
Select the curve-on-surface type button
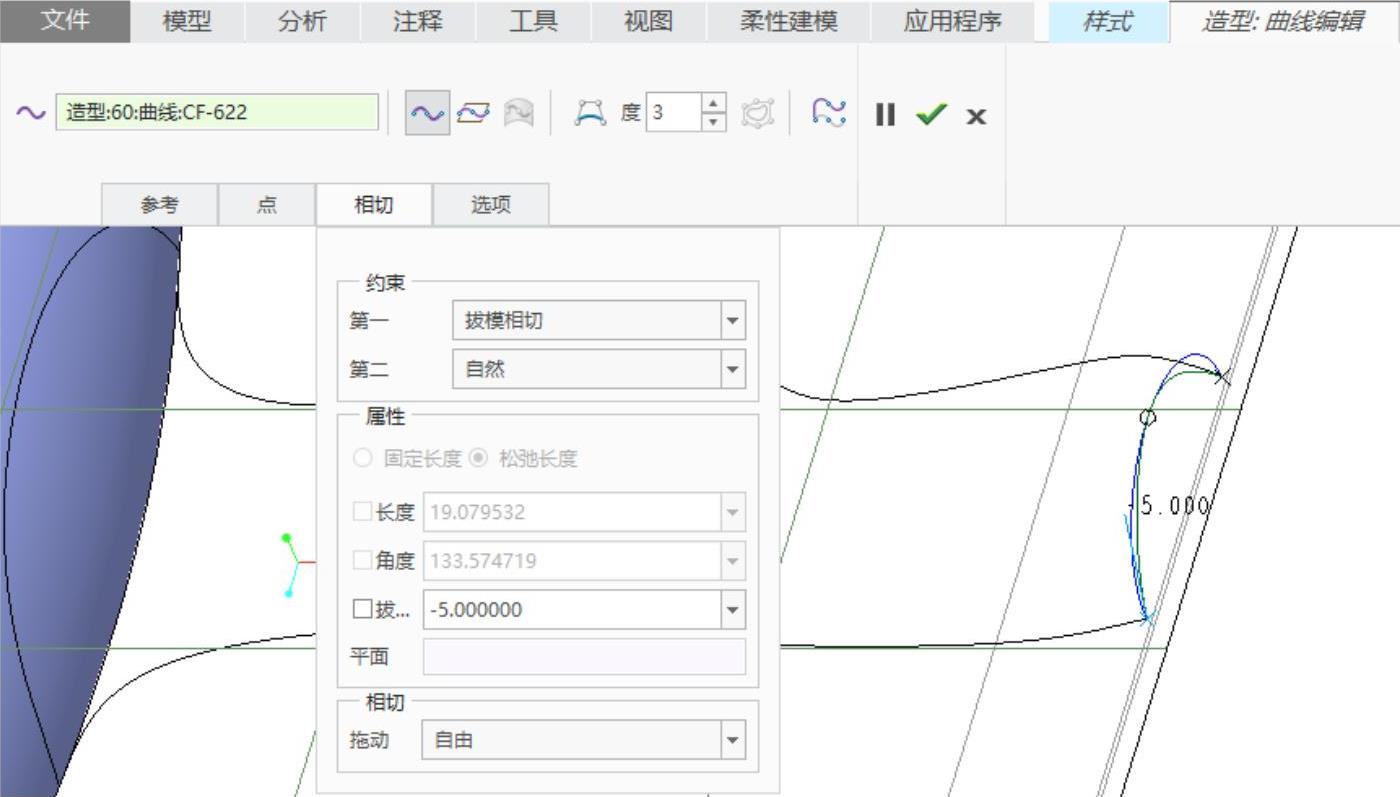pyautogui.click(x=518, y=113)
